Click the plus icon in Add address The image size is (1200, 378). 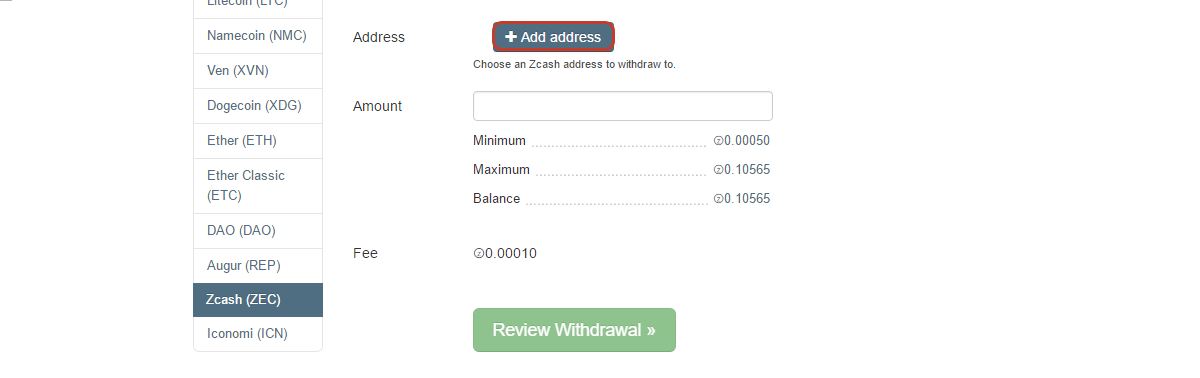511,37
